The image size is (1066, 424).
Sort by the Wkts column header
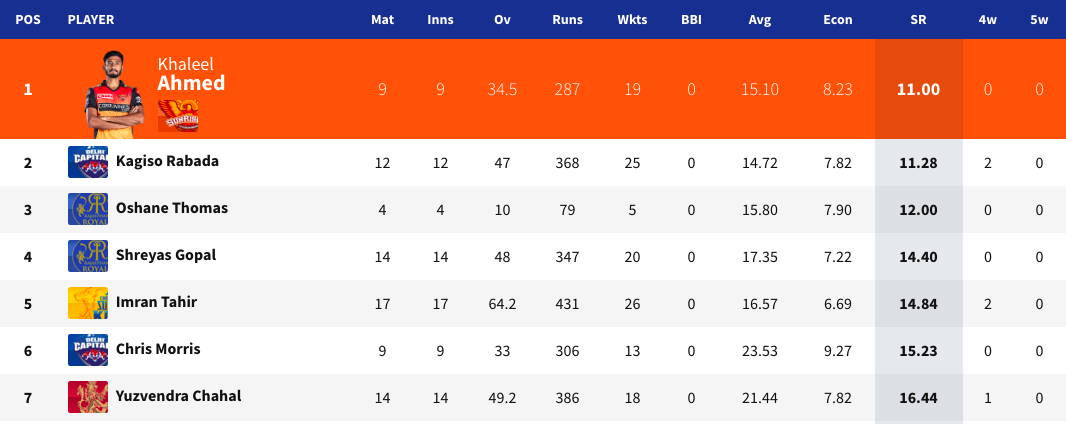[x=632, y=19]
